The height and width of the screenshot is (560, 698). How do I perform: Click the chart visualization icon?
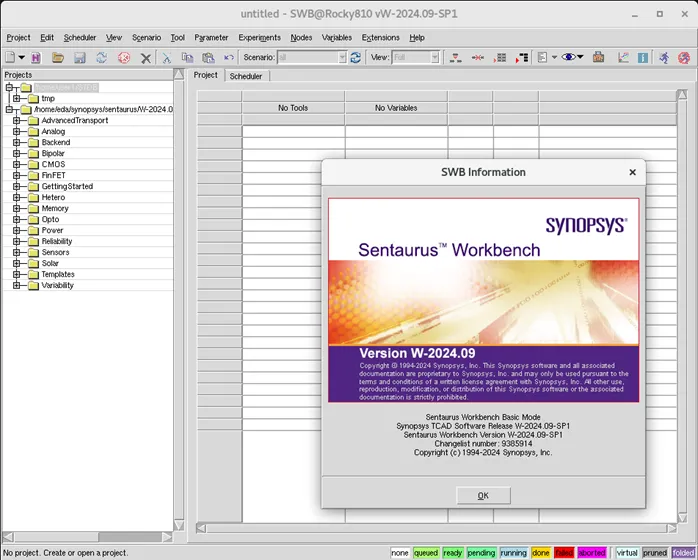pos(623,57)
